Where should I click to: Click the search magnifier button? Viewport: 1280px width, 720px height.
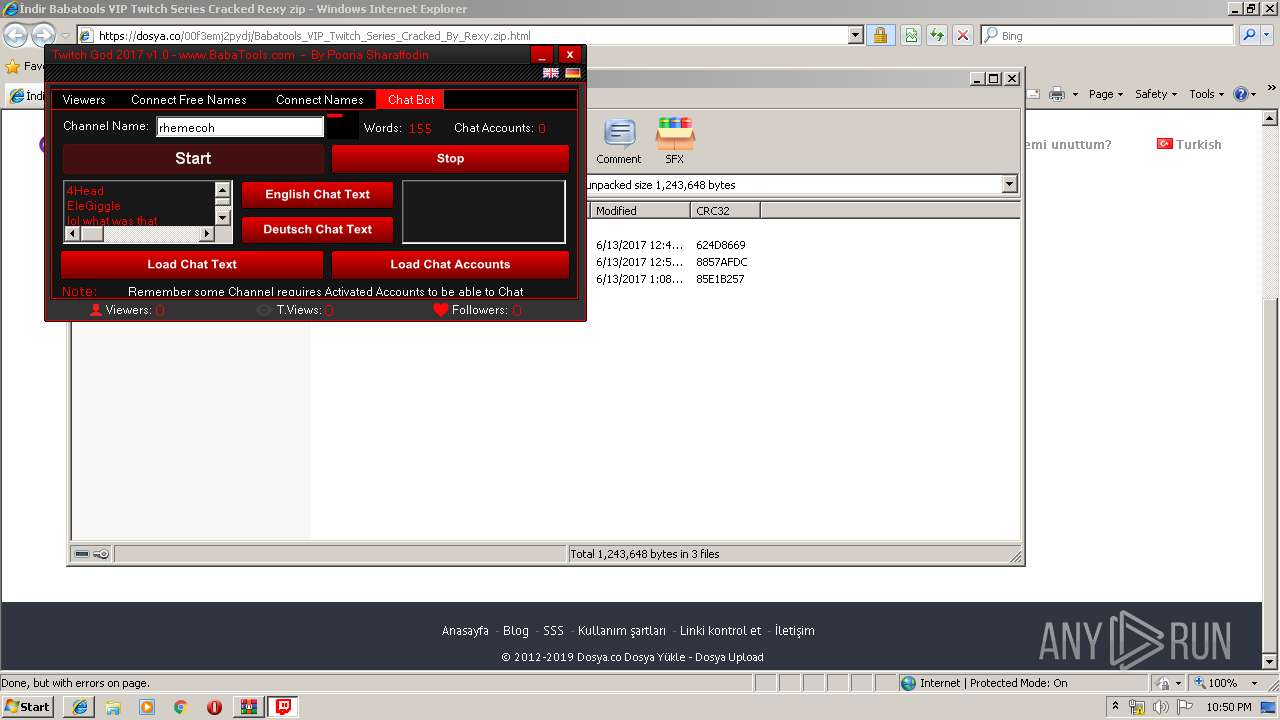click(x=1249, y=35)
